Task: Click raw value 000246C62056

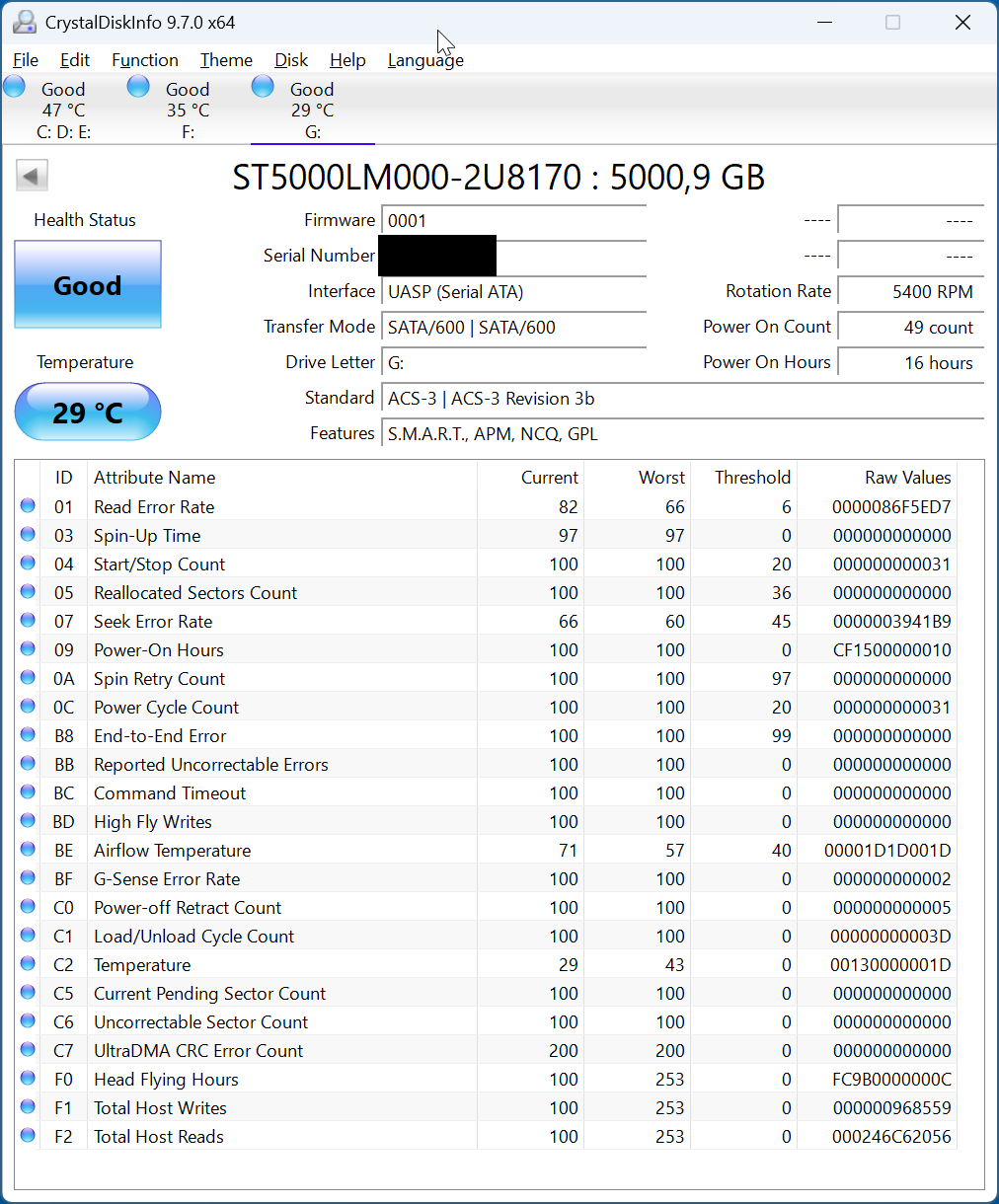Action: tap(891, 1136)
